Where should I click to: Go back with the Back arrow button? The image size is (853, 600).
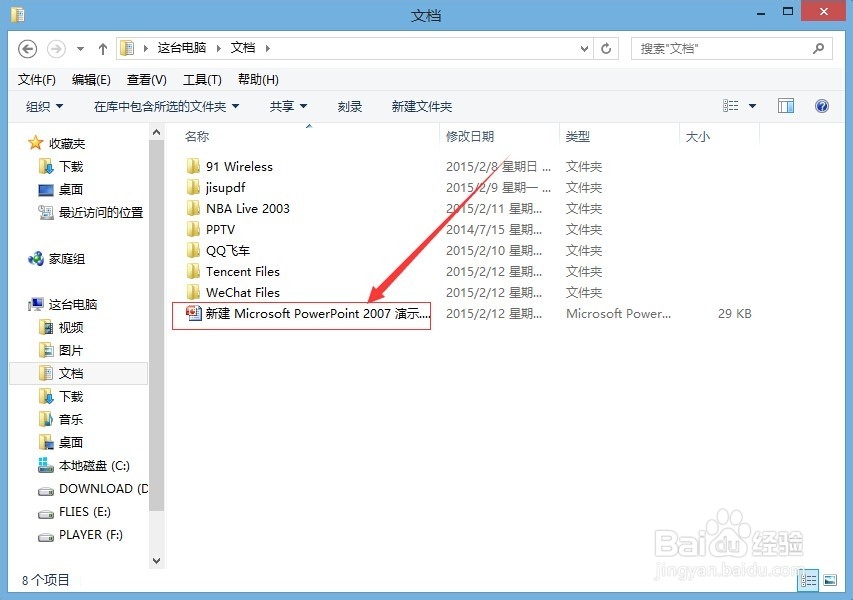27,49
